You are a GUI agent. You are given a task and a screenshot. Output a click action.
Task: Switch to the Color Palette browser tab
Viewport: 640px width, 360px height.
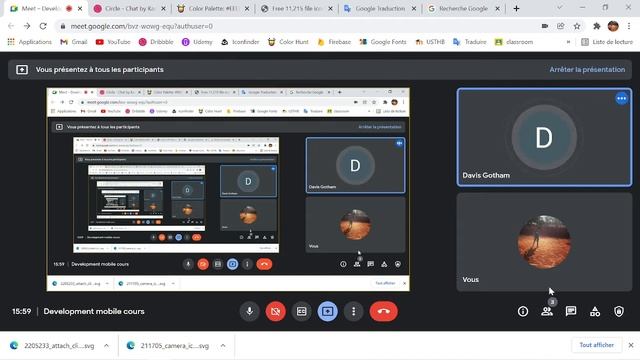[213, 9]
